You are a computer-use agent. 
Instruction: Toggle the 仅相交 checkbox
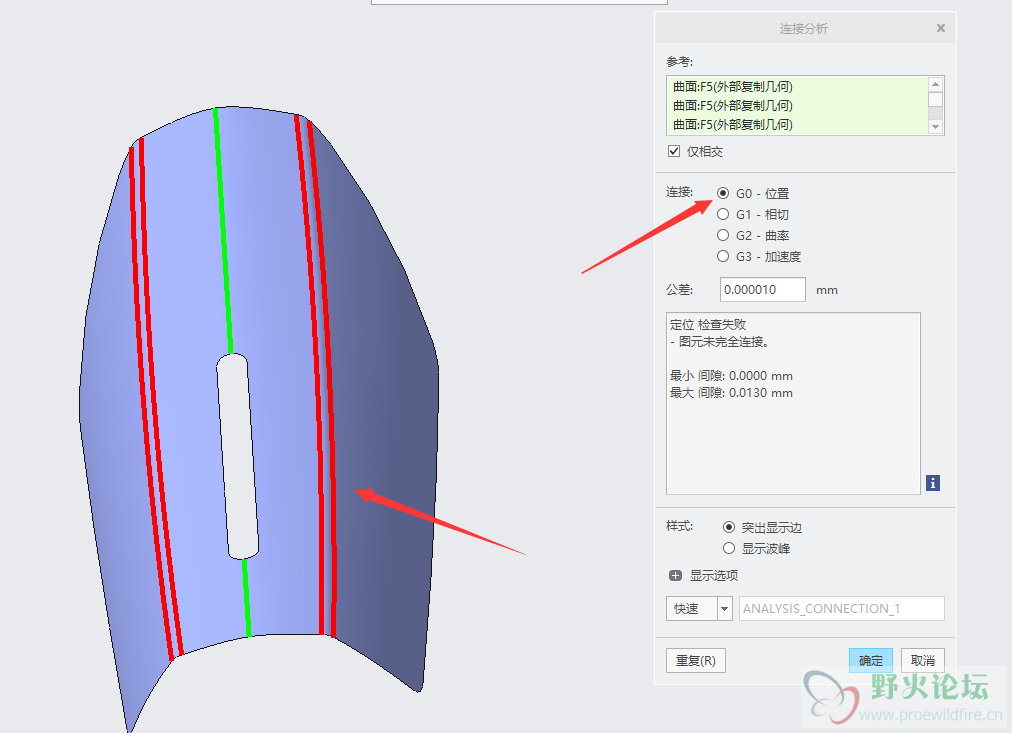click(674, 151)
